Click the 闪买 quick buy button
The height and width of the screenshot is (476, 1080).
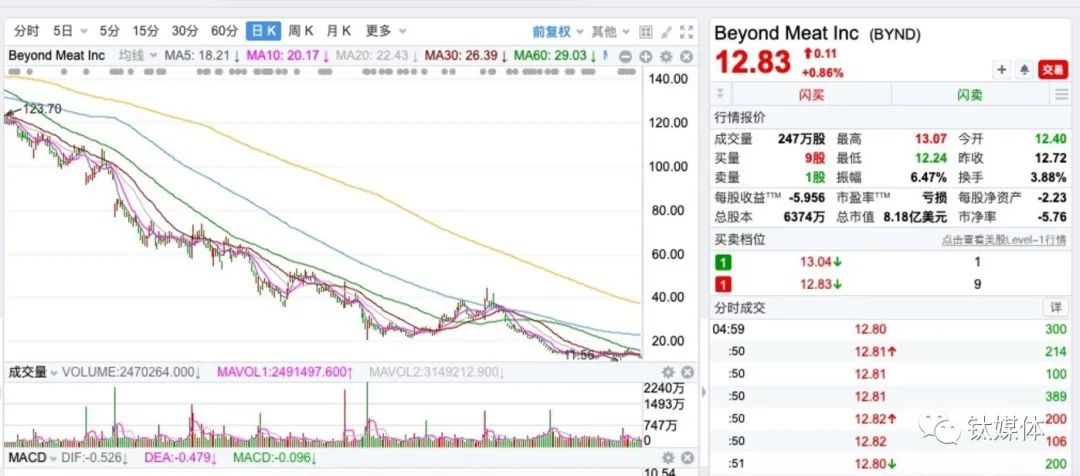tap(811, 95)
